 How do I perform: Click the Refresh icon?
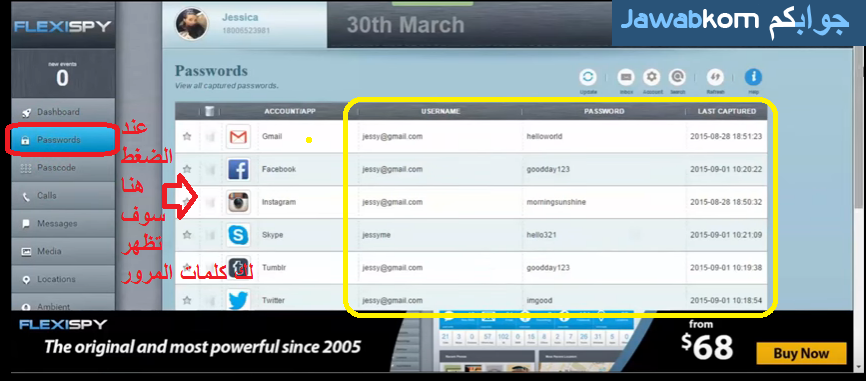[x=716, y=77]
